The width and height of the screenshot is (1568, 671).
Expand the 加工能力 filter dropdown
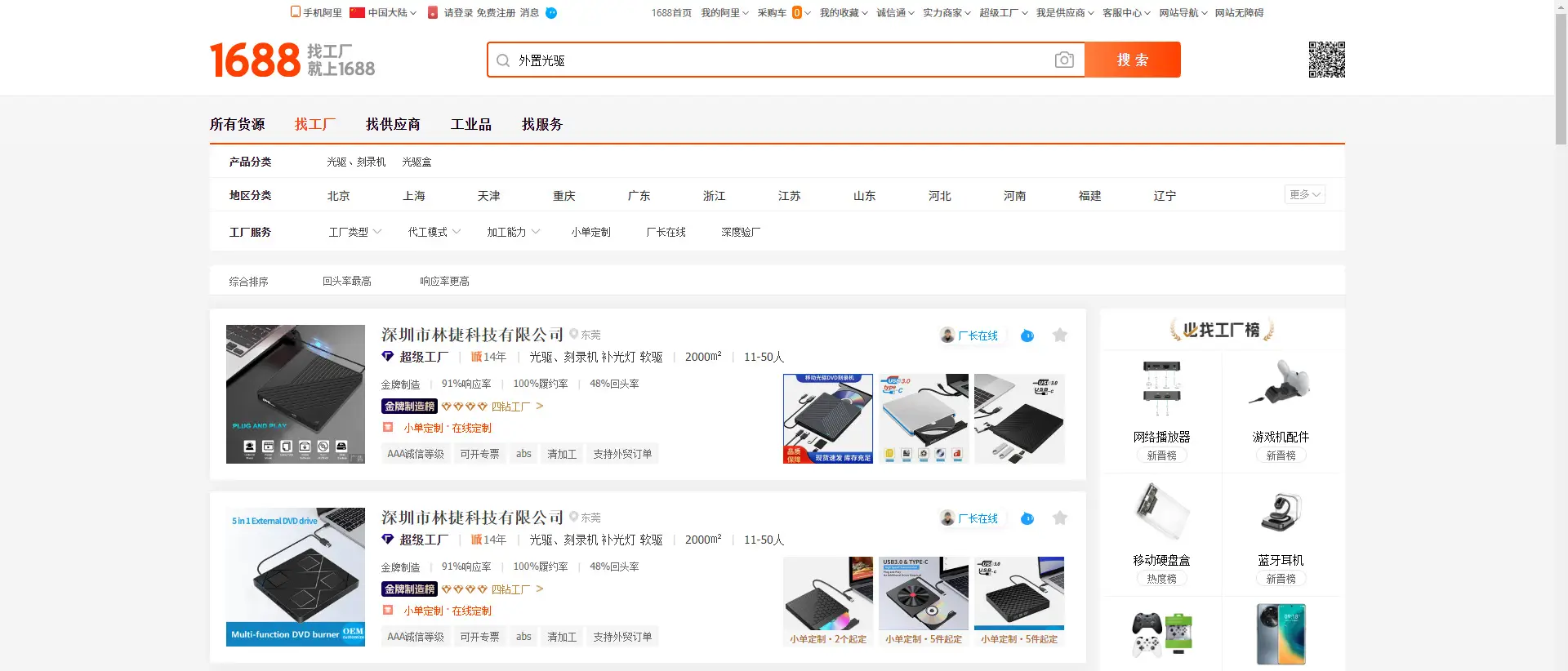coord(514,232)
